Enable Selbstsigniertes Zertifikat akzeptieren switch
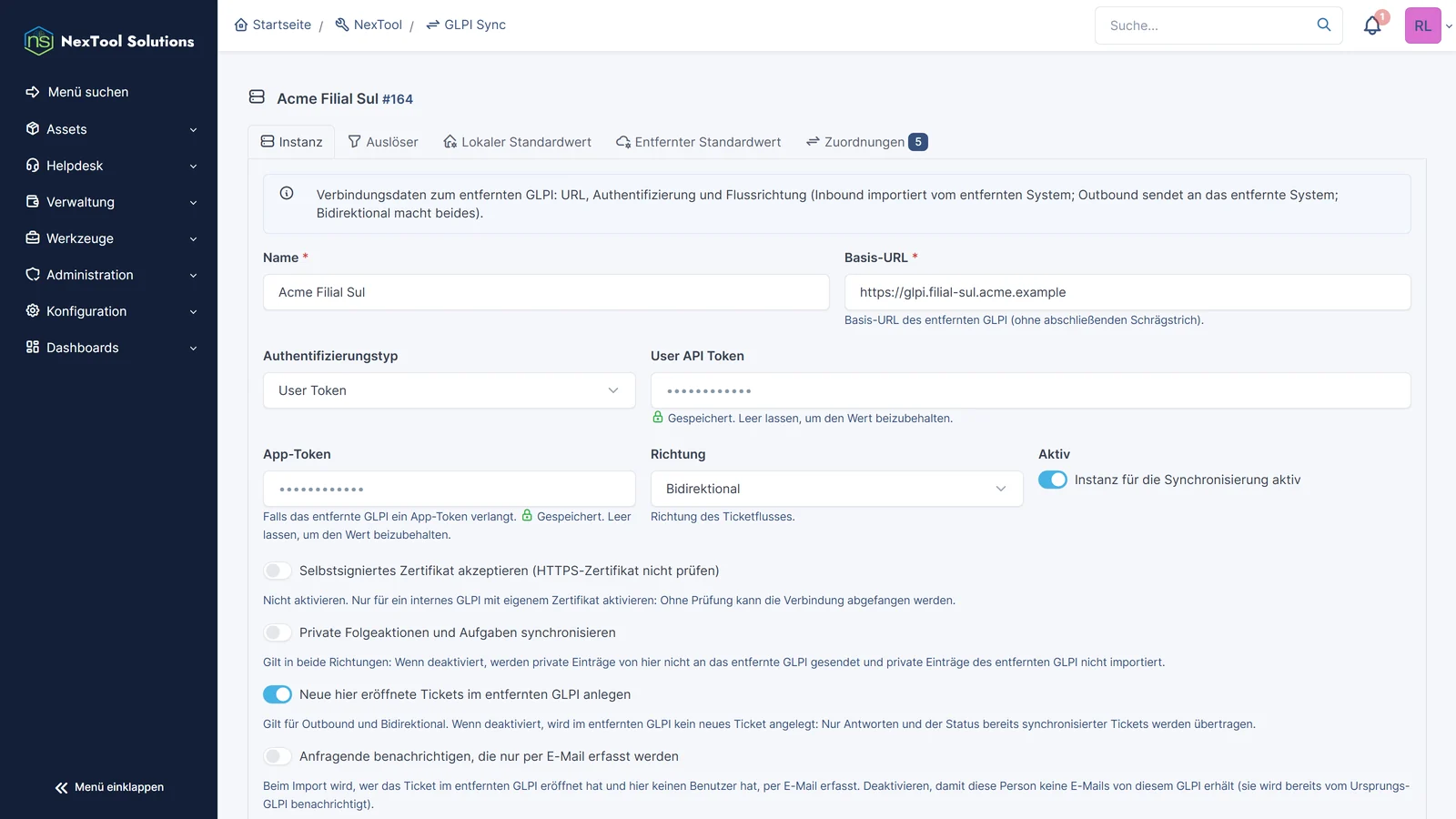This screenshot has height=819, width=1456. (278, 571)
